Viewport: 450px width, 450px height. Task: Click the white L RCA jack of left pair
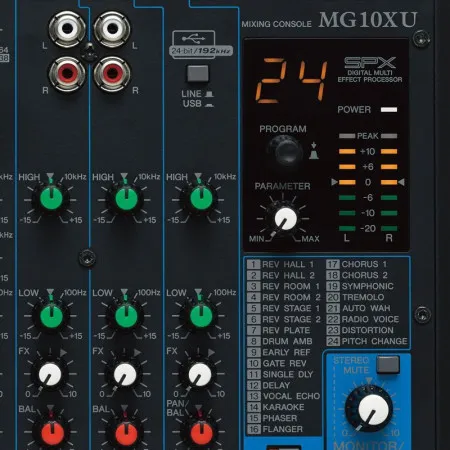click(x=67, y=28)
